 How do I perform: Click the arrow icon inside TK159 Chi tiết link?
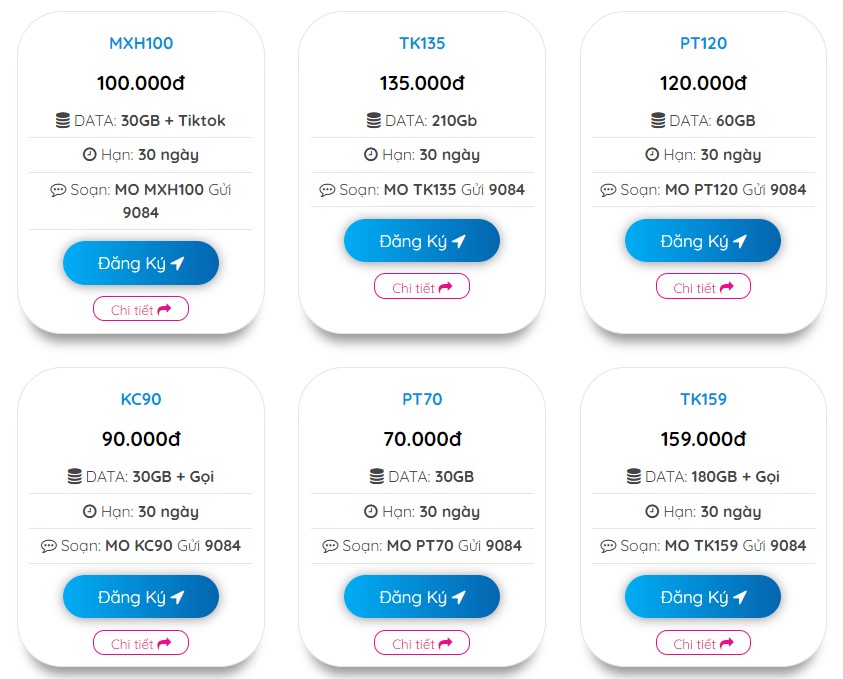click(x=726, y=643)
